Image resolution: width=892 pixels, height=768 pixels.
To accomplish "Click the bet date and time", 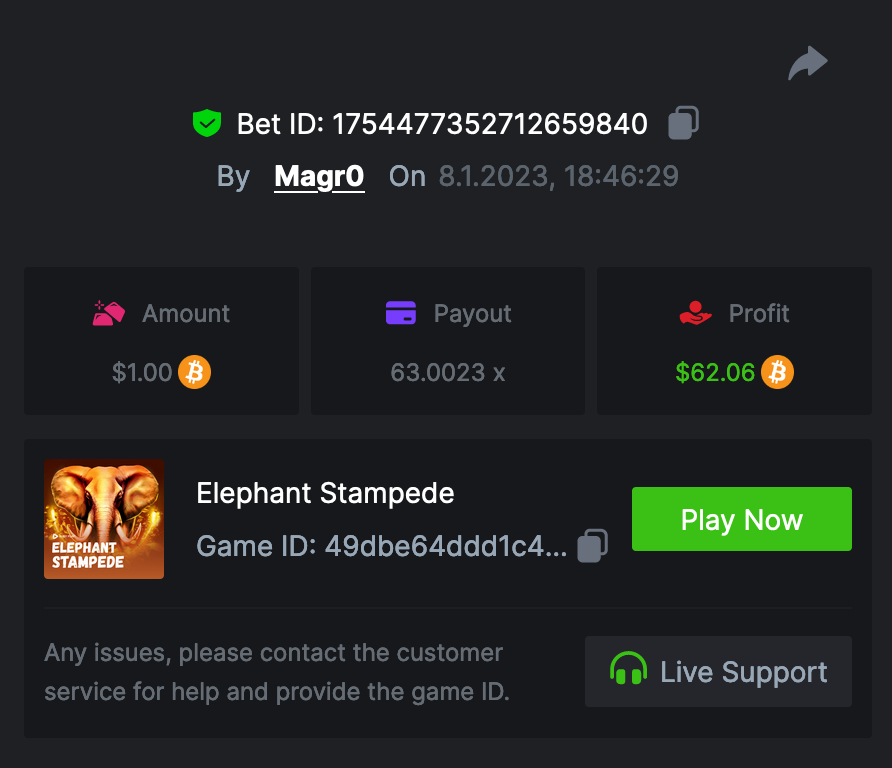I will (x=558, y=177).
